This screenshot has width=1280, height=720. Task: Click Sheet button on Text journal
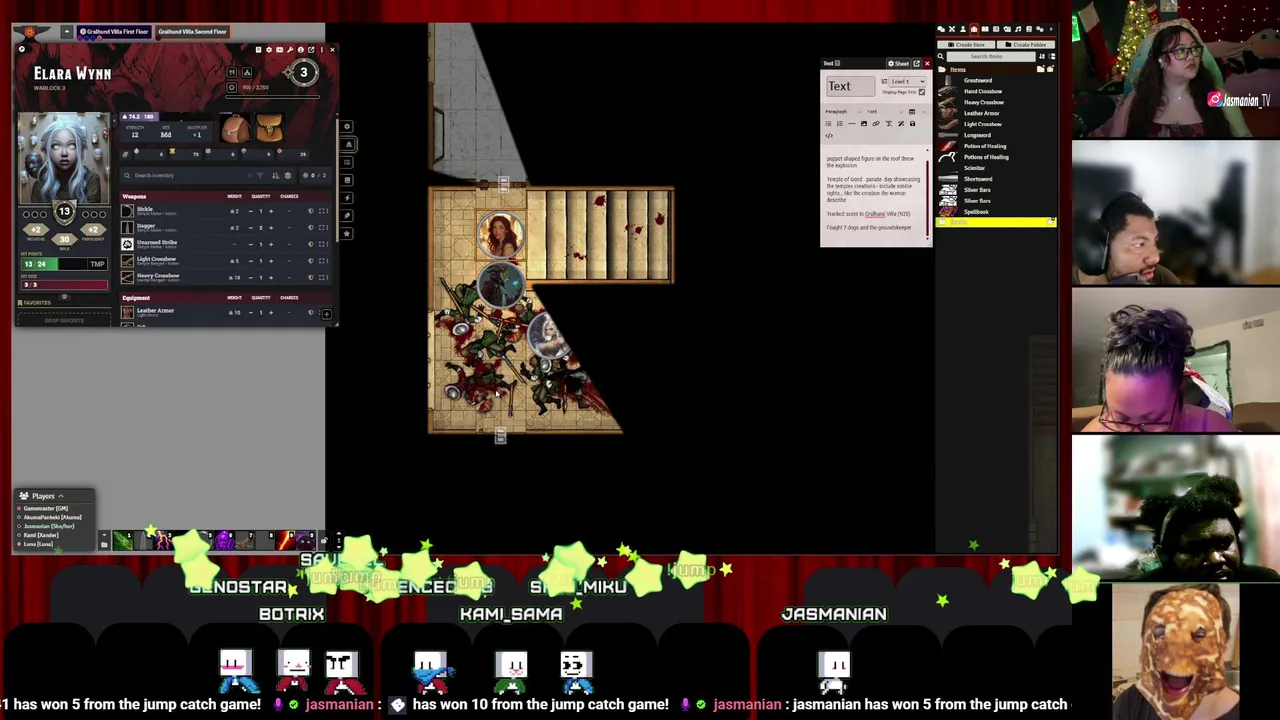click(899, 64)
